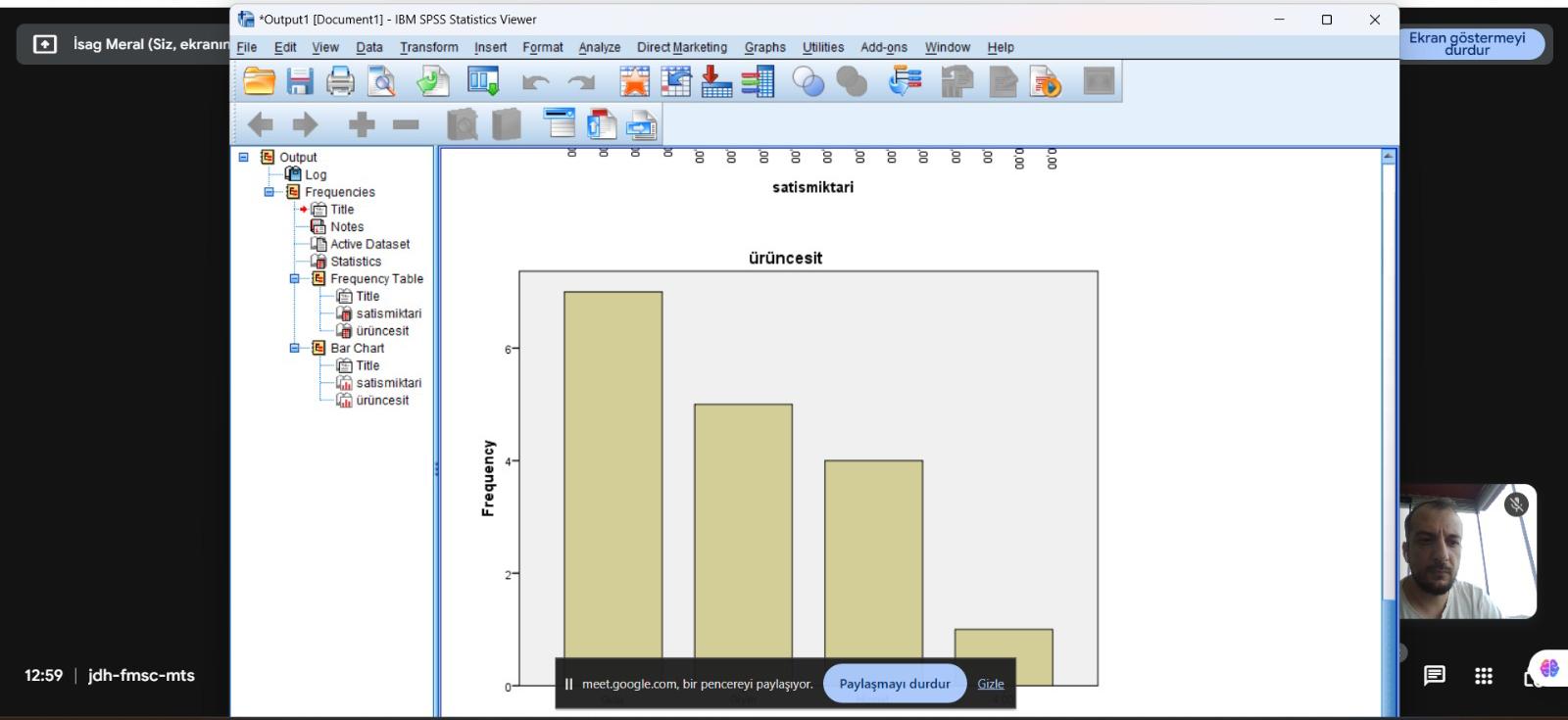The image size is (1568, 720).
Task: Click the Open folder toolbar icon
Action: click(x=259, y=81)
